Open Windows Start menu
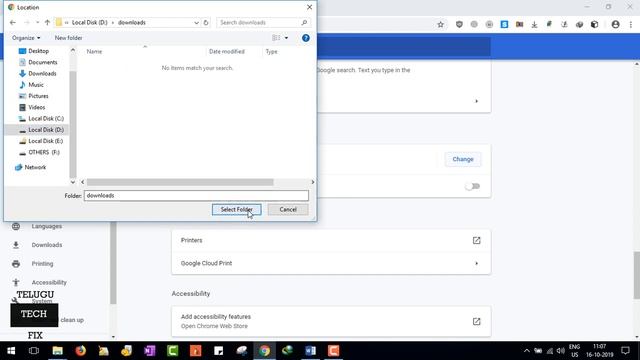 (11, 351)
